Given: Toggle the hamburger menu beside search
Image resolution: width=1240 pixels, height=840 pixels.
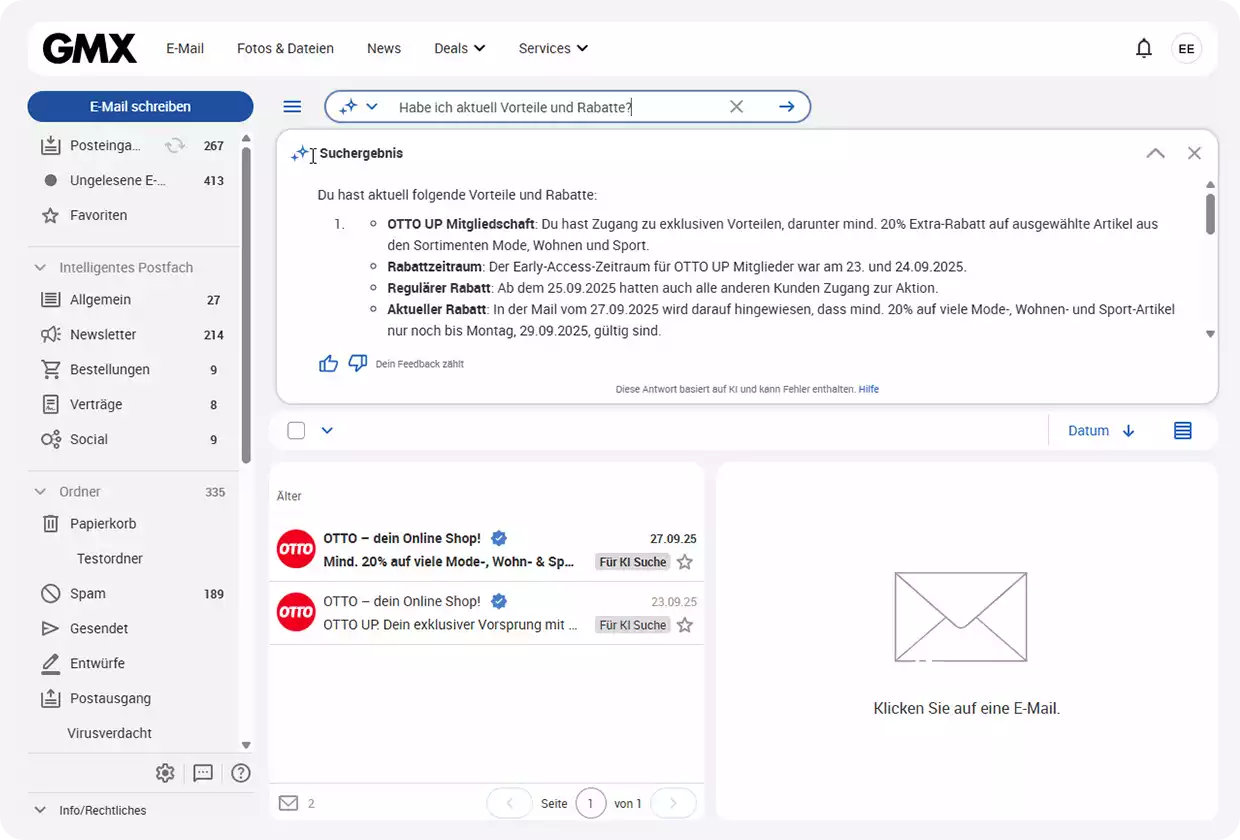Looking at the screenshot, I should pyautogui.click(x=292, y=107).
